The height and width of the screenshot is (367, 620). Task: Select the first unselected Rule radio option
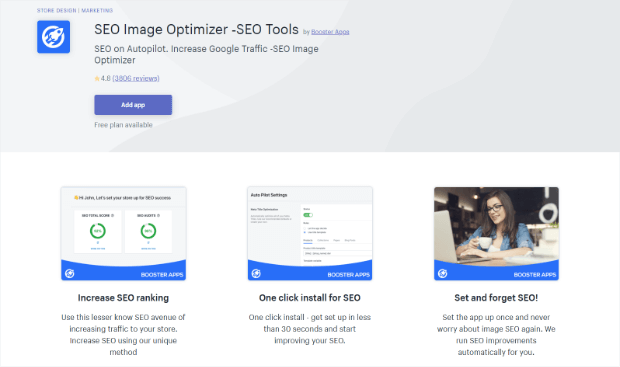304,228
